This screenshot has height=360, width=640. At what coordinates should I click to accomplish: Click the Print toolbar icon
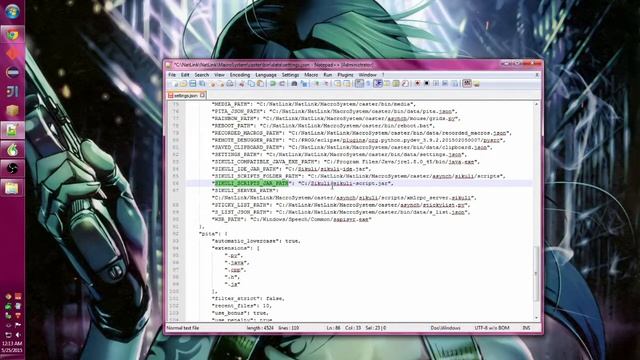pos(230,84)
